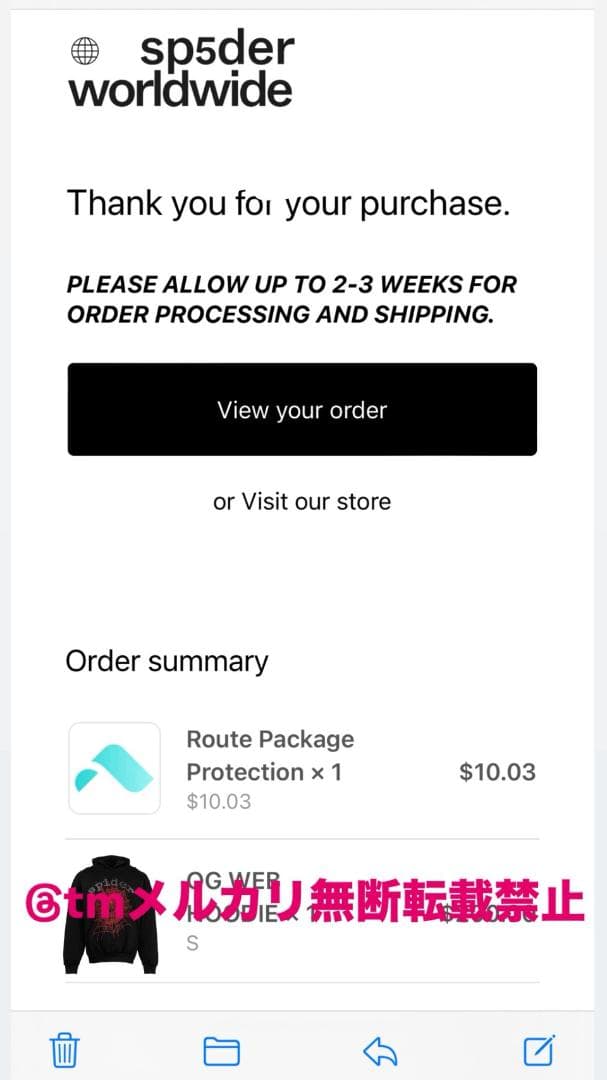Click the hoodie size S label
This screenshot has width=607, height=1080.
tap(193, 943)
